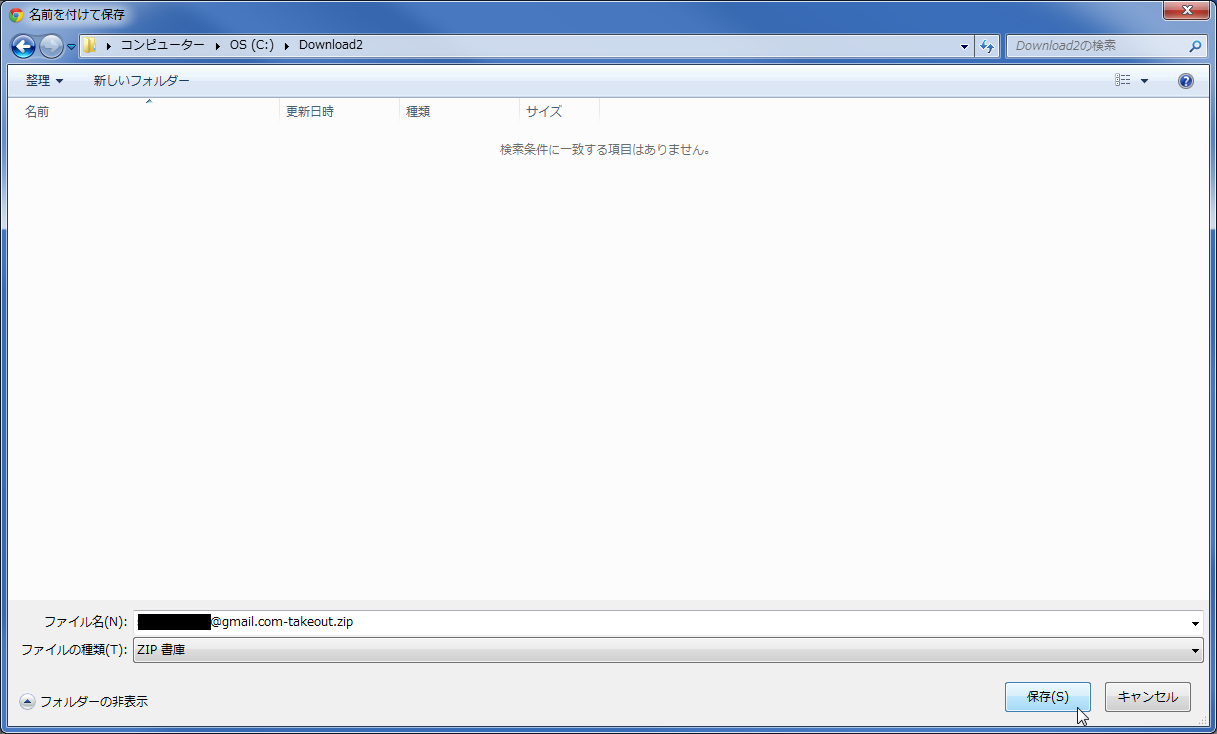
Task: Open the address bar history dropdown
Action: pos(964,47)
